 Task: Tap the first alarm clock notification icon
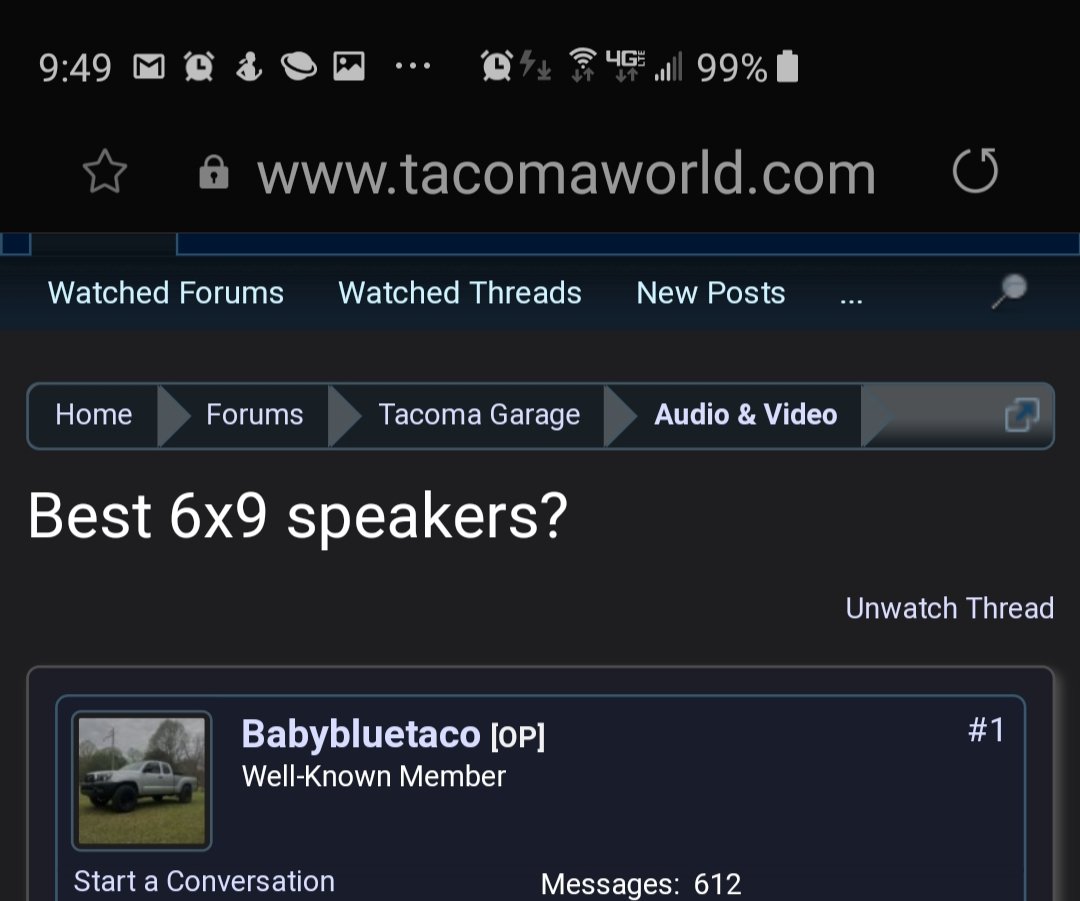[x=199, y=67]
